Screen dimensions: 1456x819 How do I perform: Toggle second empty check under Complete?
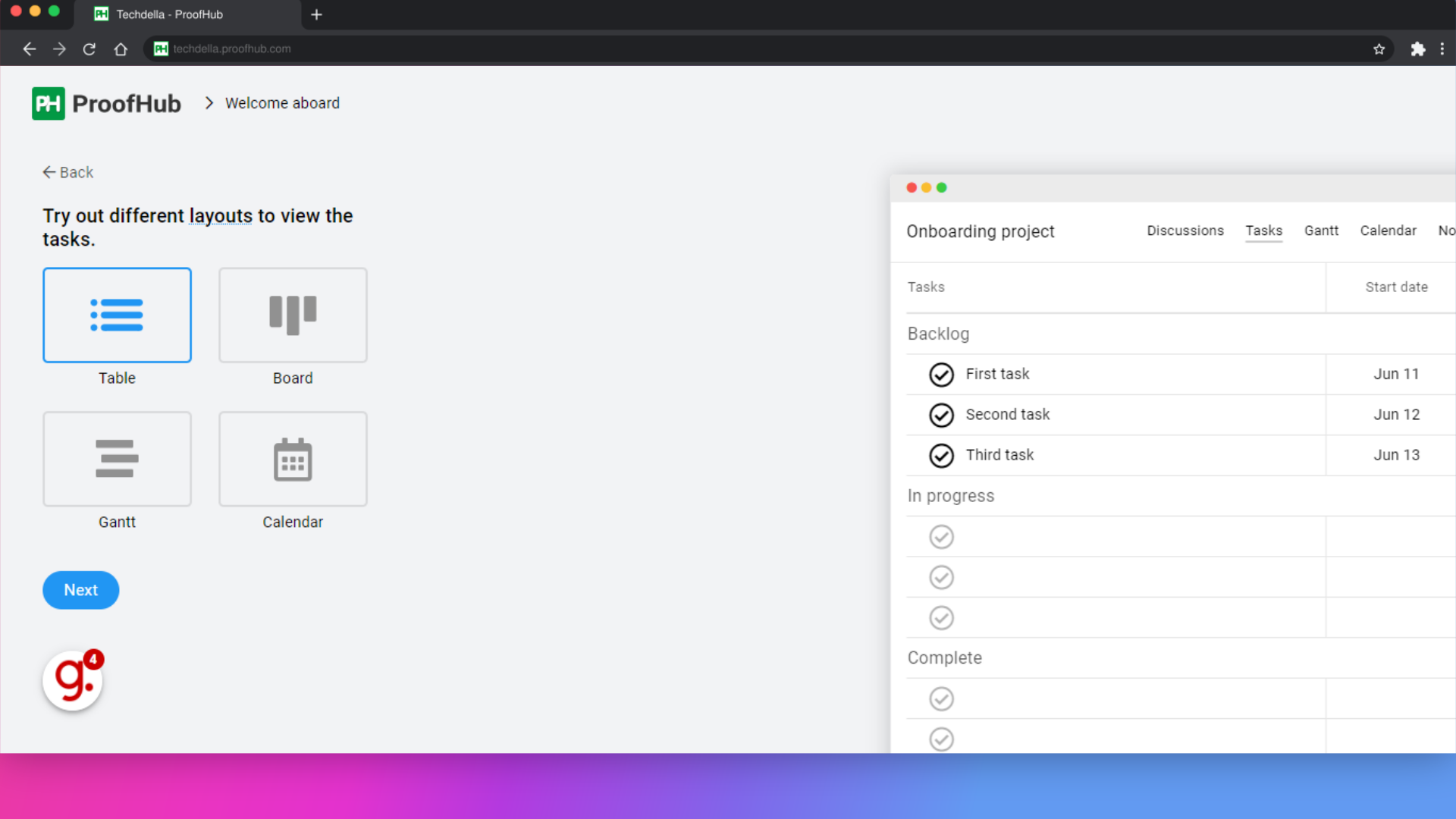[x=941, y=739]
